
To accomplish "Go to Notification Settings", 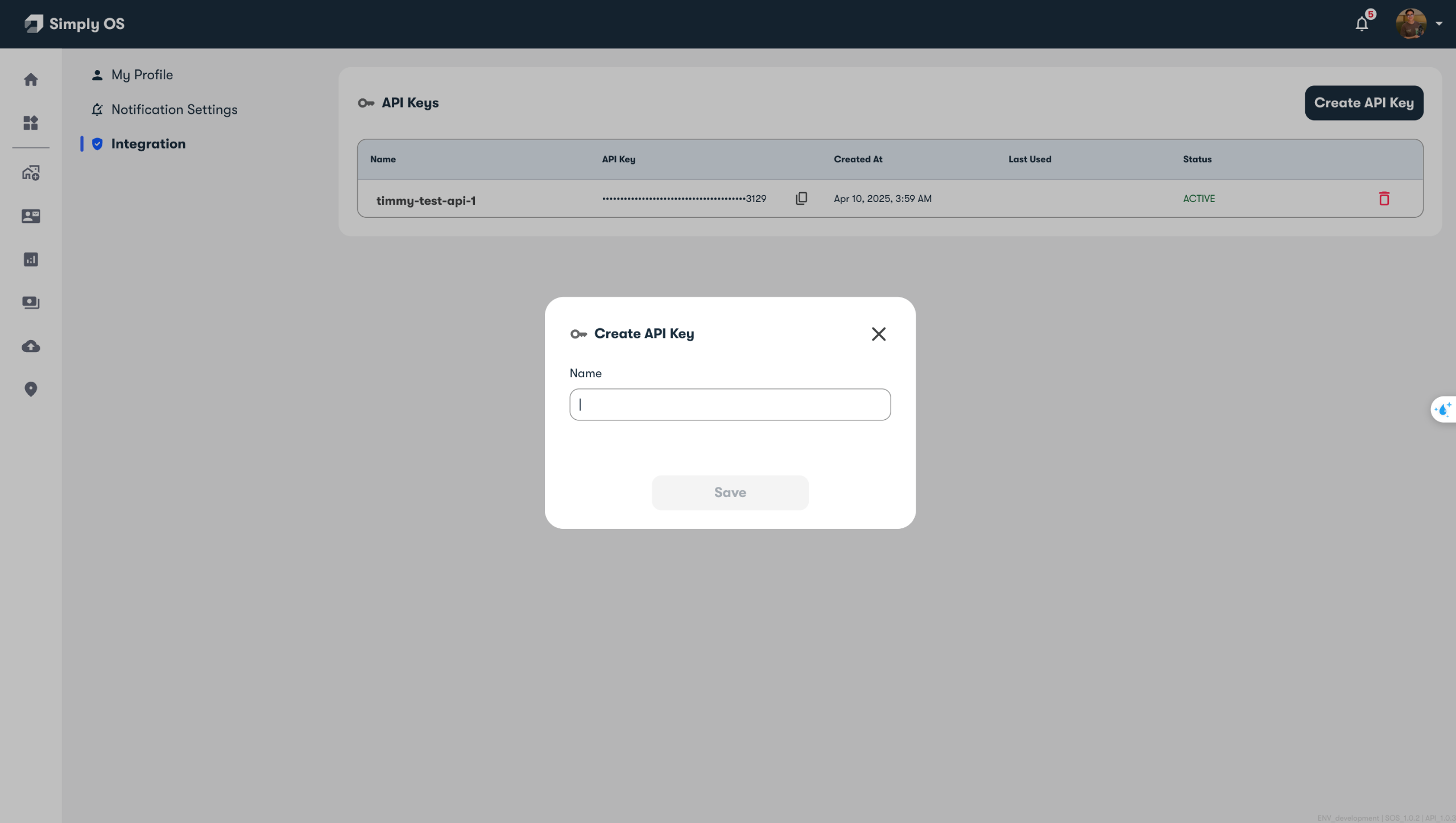I will point(174,109).
